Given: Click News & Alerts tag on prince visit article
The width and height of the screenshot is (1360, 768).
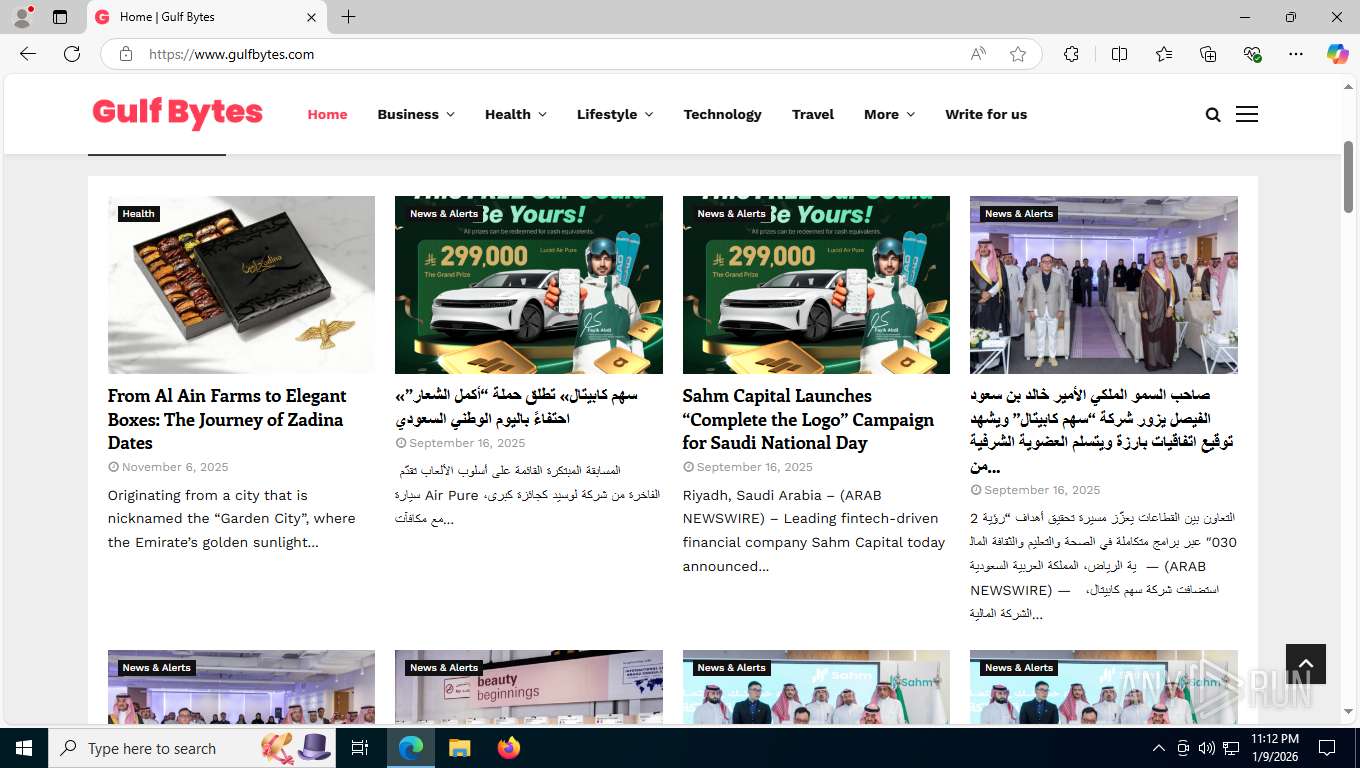Looking at the screenshot, I should pyautogui.click(x=1019, y=213).
